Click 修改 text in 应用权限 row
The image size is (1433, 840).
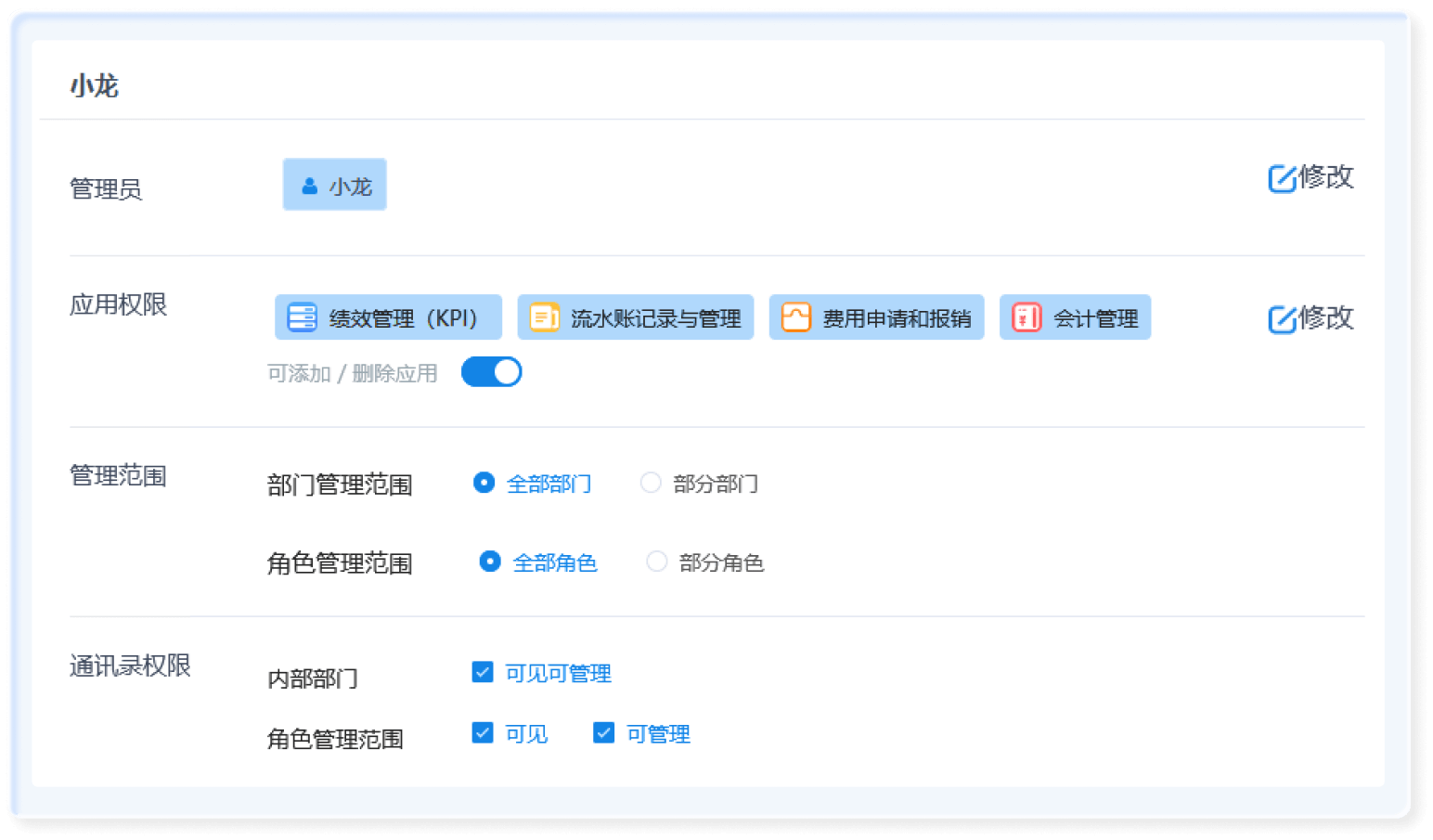[1326, 317]
